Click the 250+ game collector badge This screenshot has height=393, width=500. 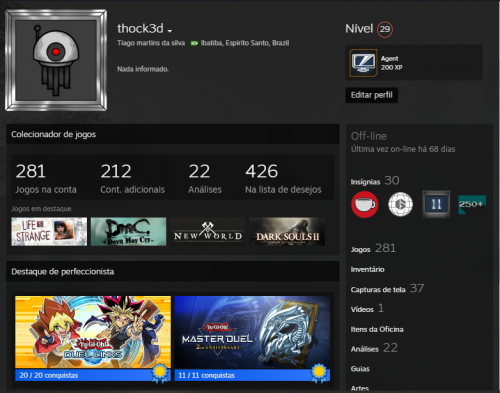(472, 204)
